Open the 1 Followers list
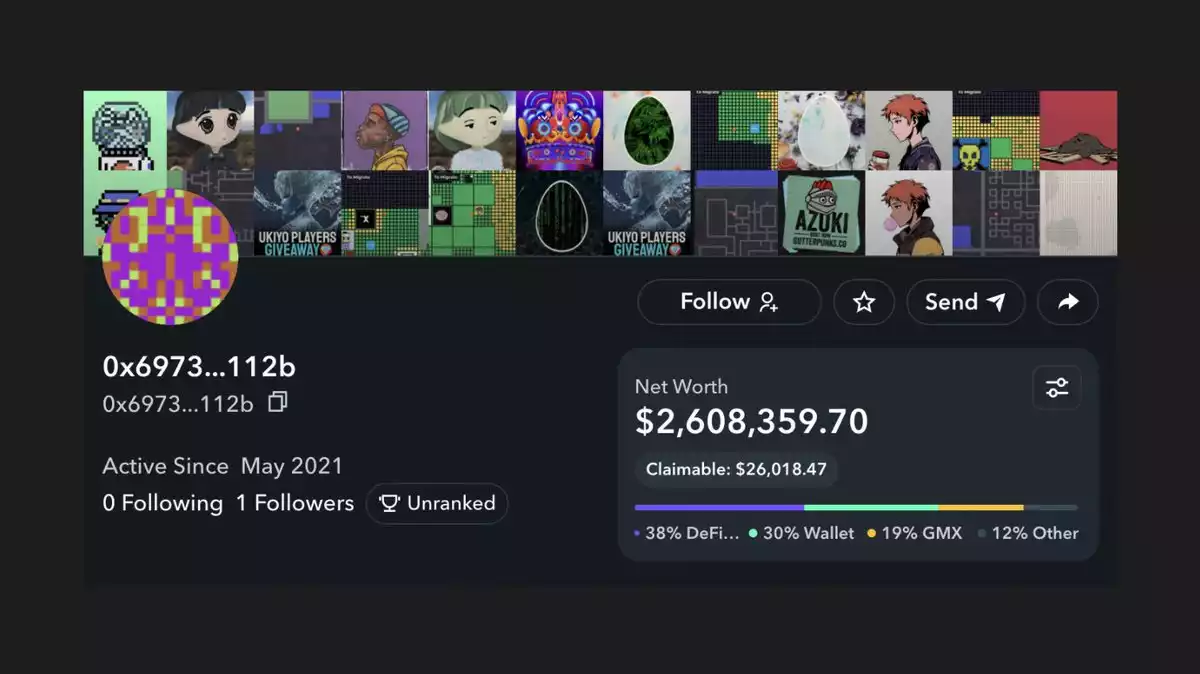 click(x=295, y=503)
